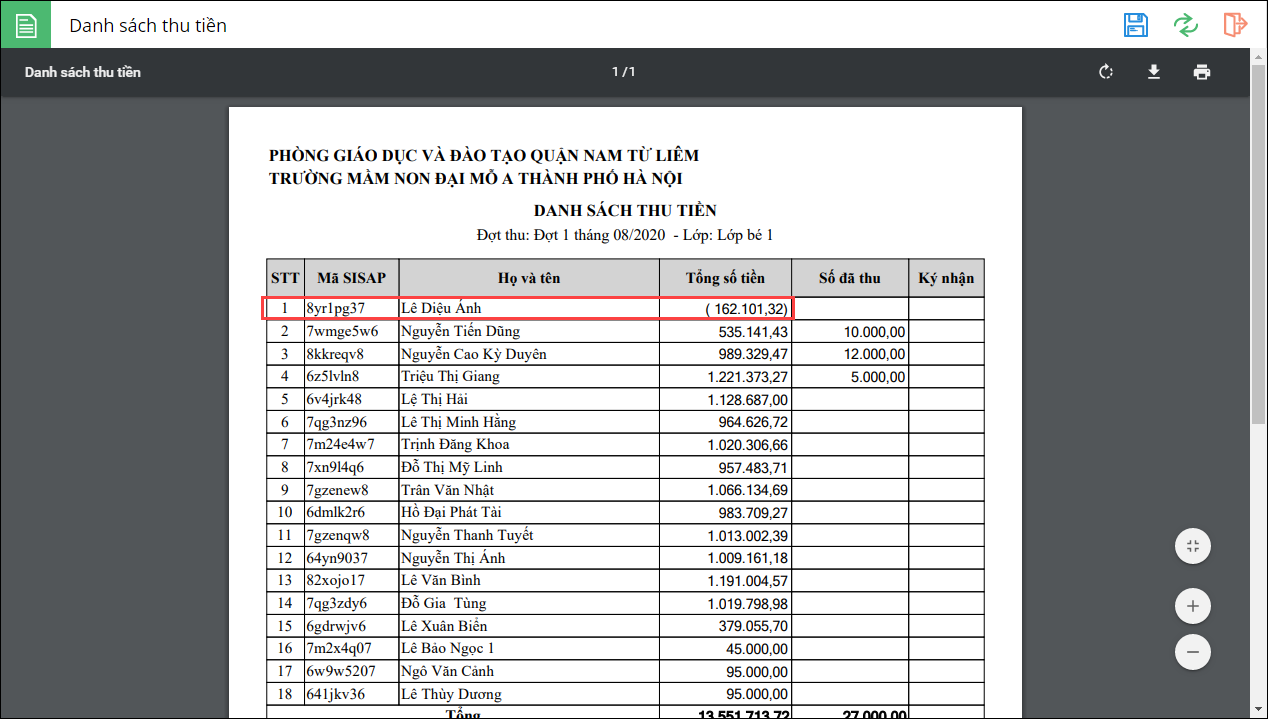This screenshot has width=1268, height=719.
Task: Click the 'STT' column header
Action: (x=285, y=278)
